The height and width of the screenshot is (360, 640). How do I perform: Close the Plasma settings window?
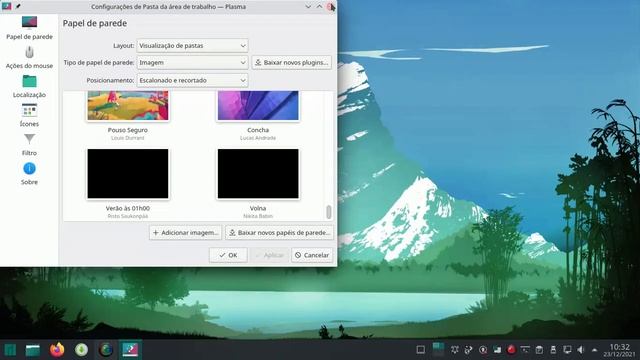330,7
